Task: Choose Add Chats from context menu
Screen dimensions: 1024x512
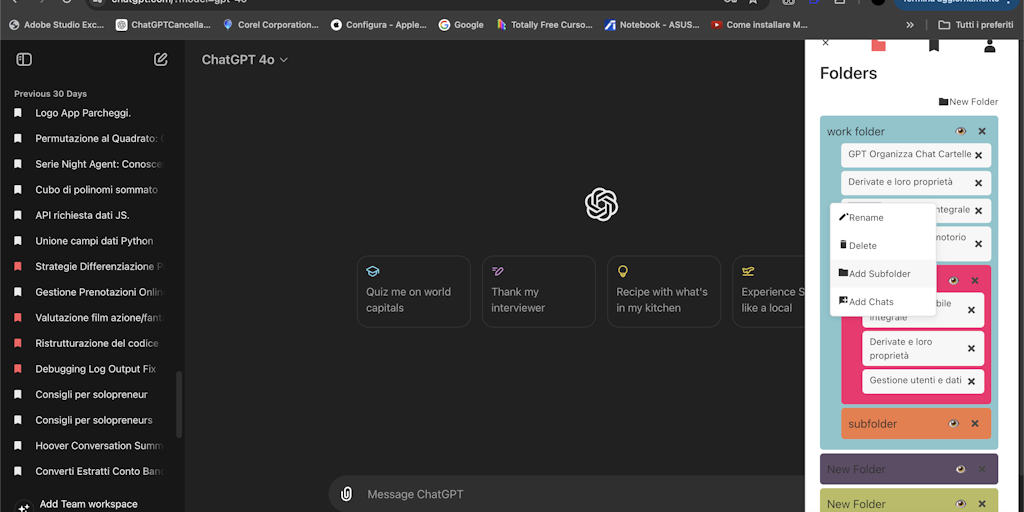Action: (882, 302)
